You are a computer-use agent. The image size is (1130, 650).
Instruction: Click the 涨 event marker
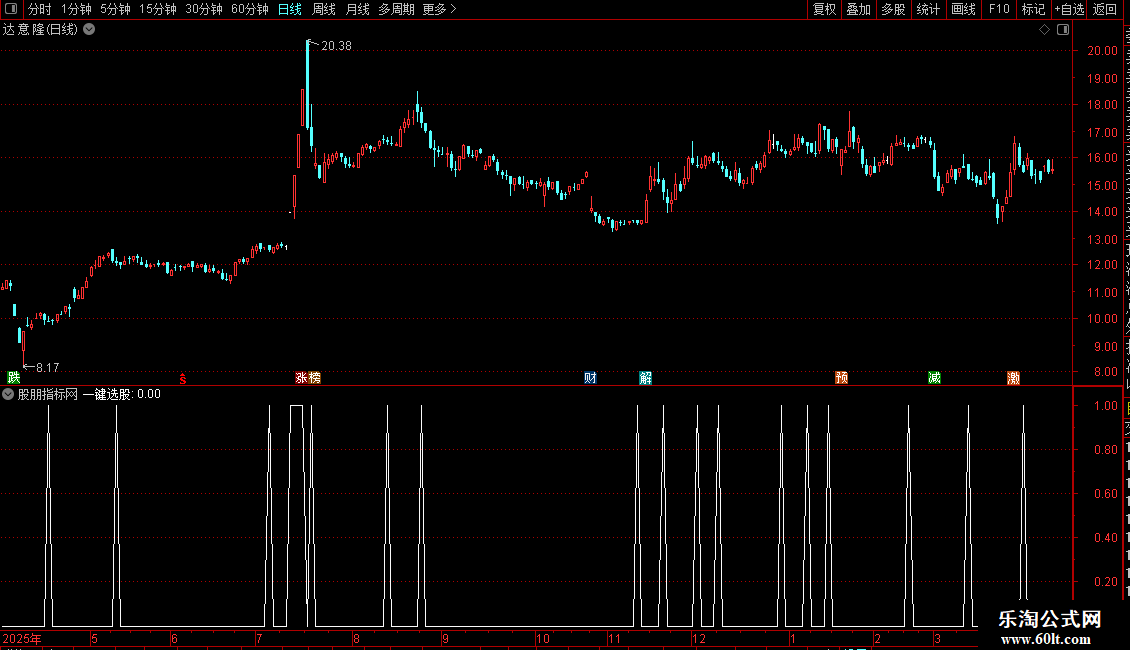tap(301, 378)
